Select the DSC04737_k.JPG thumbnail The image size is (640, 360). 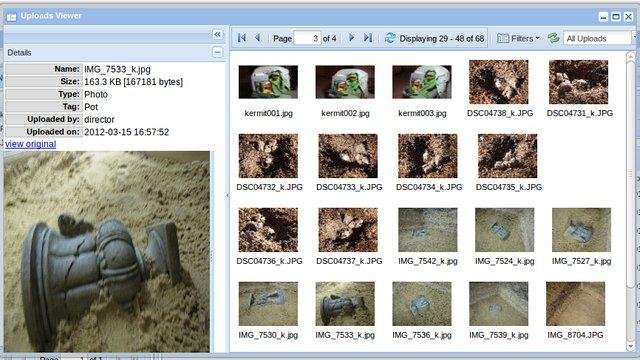click(x=348, y=230)
